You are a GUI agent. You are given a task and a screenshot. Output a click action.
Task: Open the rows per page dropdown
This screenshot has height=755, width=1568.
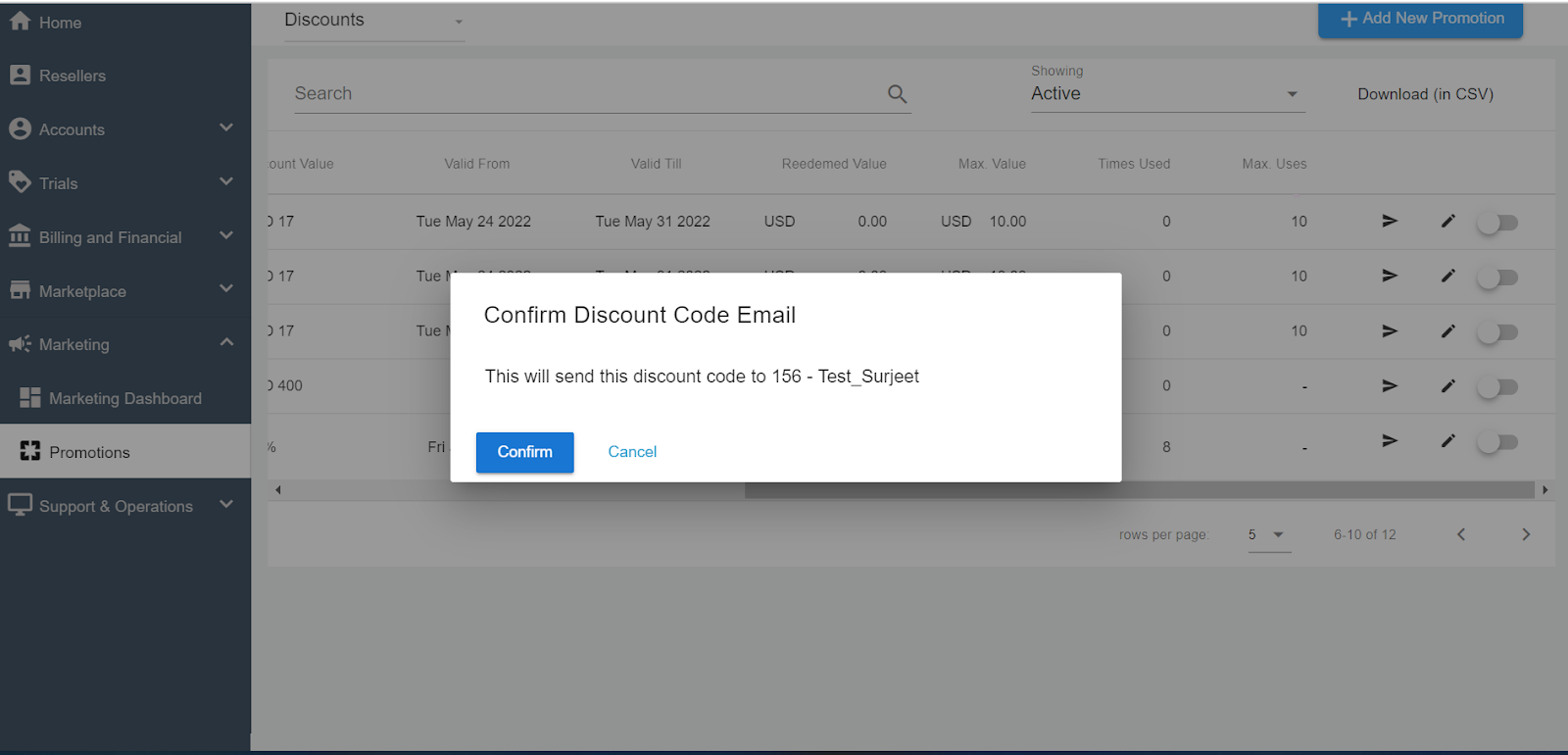(x=1269, y=535)
